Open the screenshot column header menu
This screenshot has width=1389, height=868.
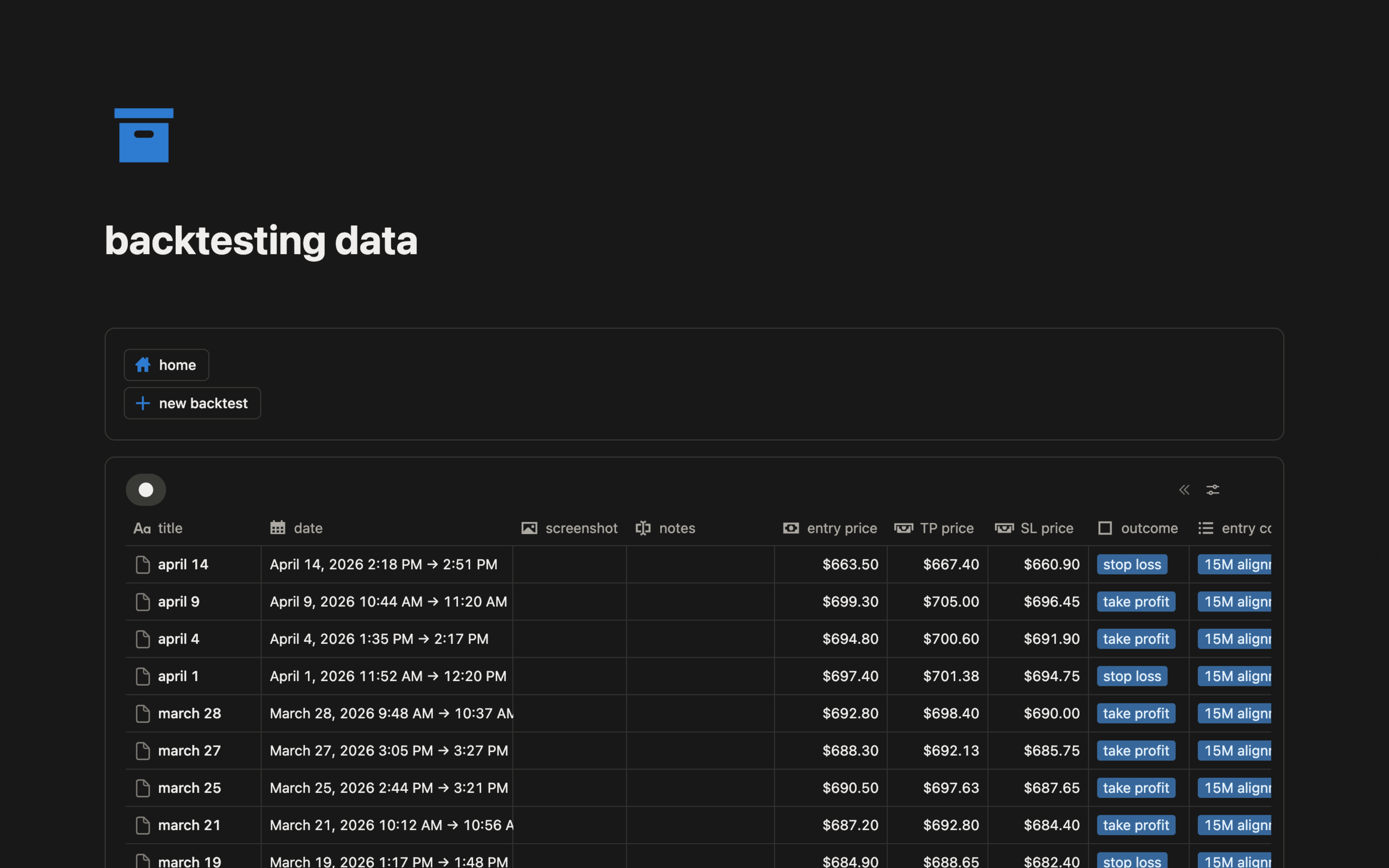[x=569, y=528]
